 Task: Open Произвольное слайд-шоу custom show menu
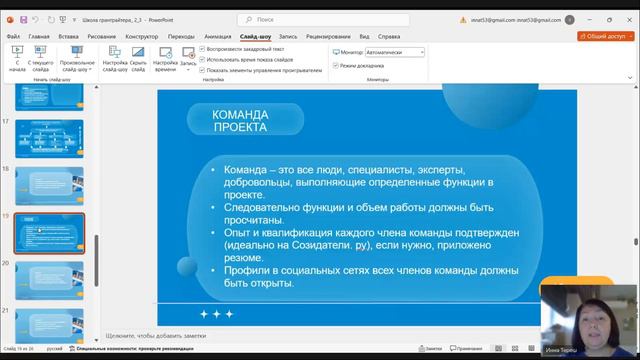tap(77, 59)
